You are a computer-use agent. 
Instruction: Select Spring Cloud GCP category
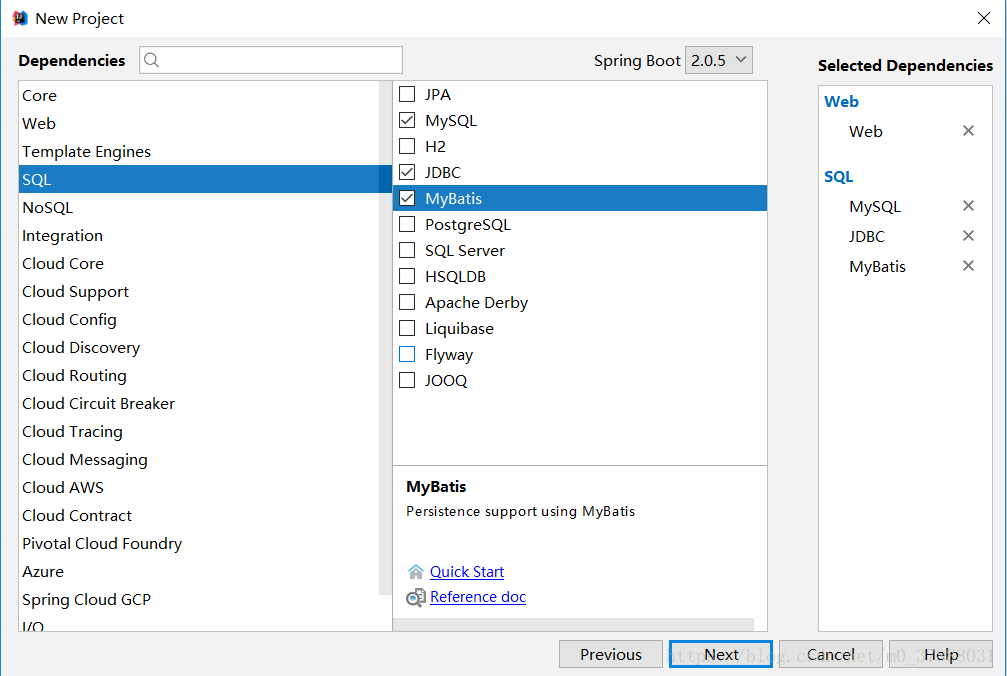click(x=199, y=600)
